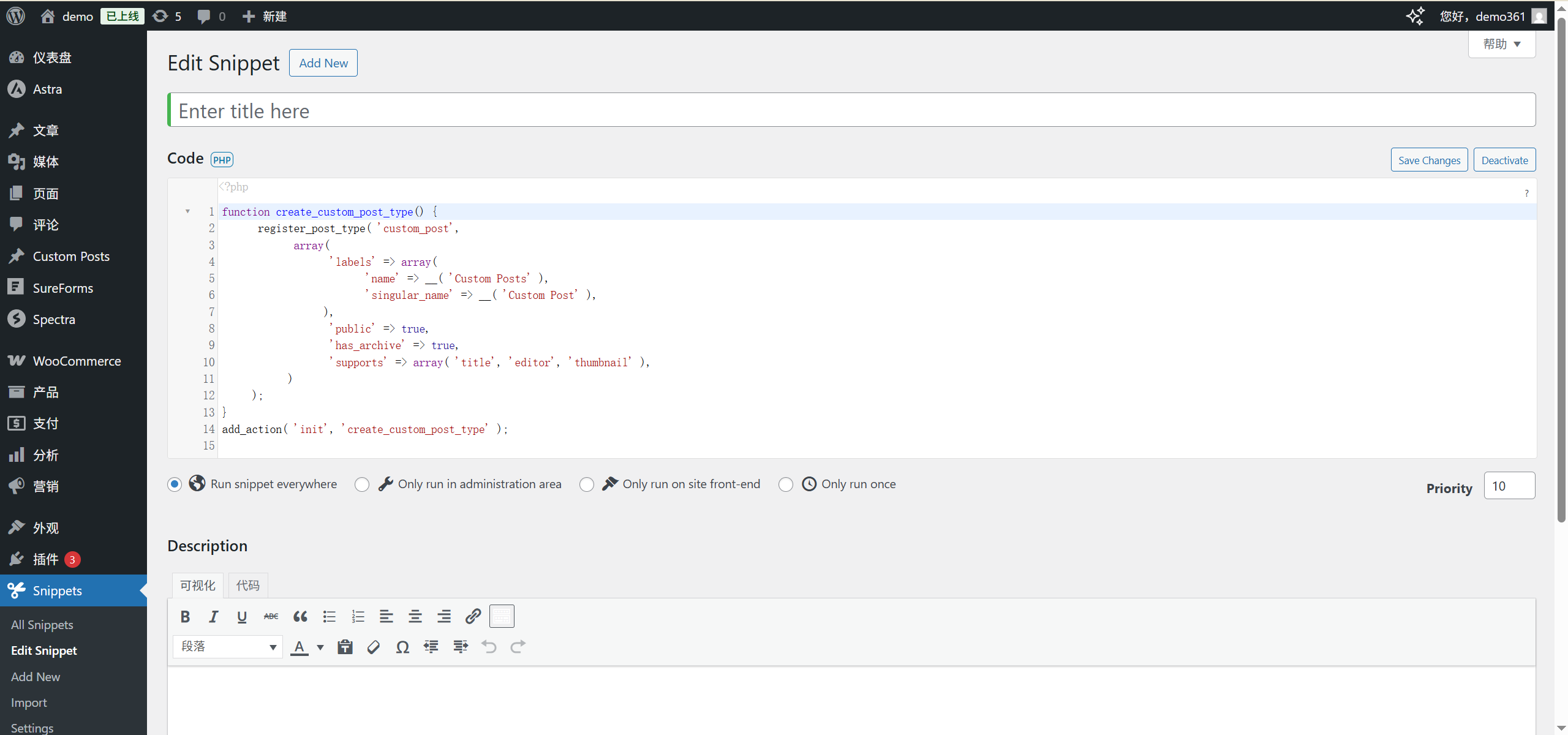Open the paragraph format dropdown
1568x735 pixels.
click(227, 647)
